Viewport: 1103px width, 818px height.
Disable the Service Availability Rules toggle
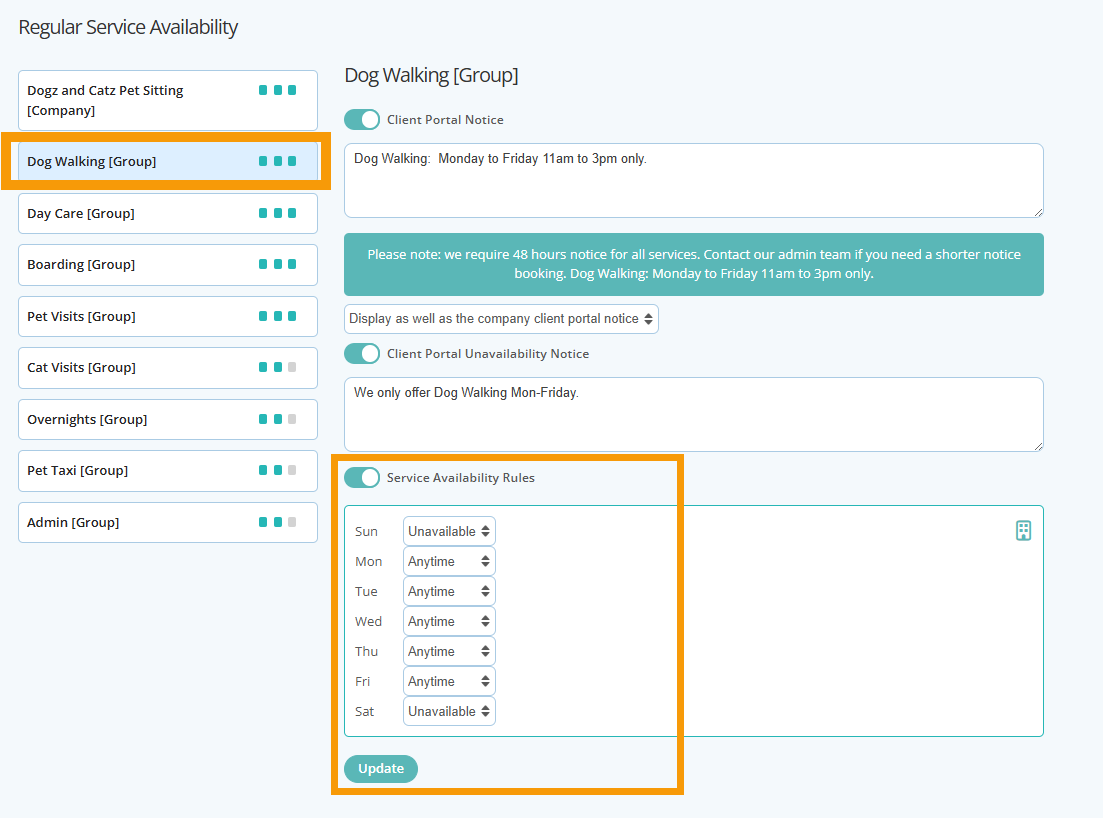point(361,477)
